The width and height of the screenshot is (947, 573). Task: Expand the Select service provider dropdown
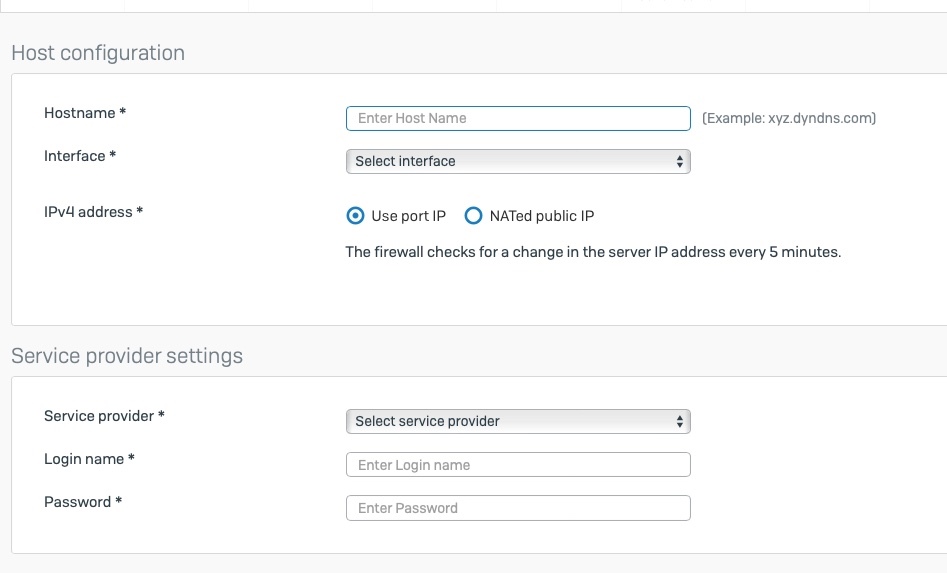point(518,421)
